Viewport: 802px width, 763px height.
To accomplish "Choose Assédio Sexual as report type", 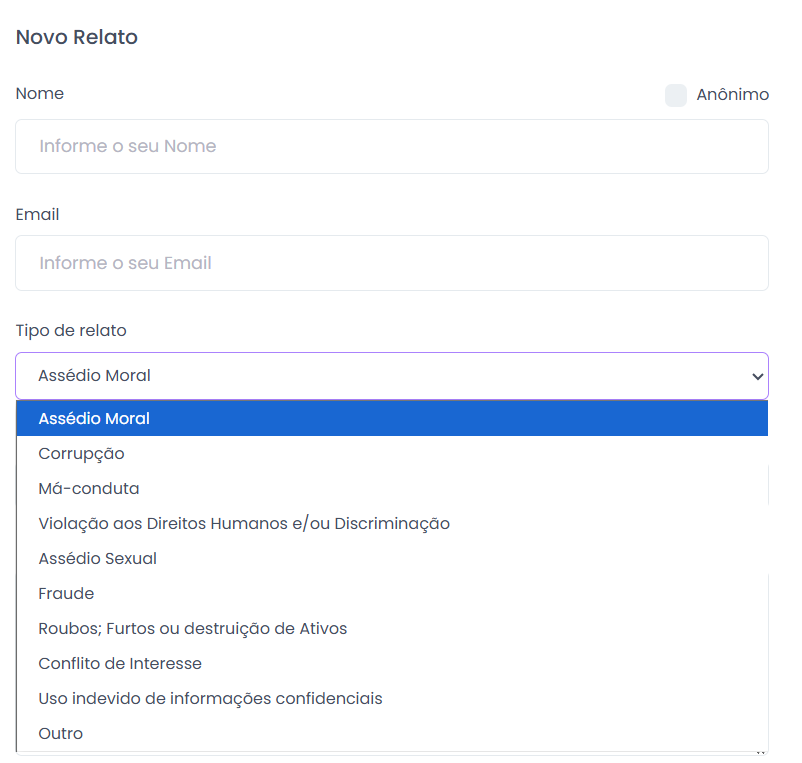I will point(98,559).
